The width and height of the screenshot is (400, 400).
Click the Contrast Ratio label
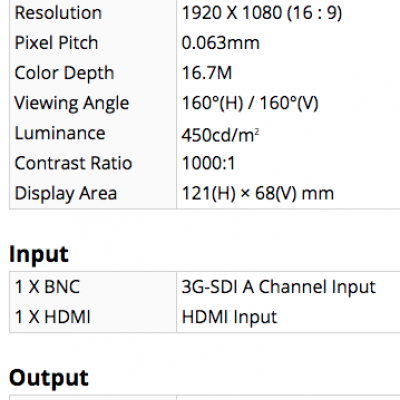click(x=73, y=163)
